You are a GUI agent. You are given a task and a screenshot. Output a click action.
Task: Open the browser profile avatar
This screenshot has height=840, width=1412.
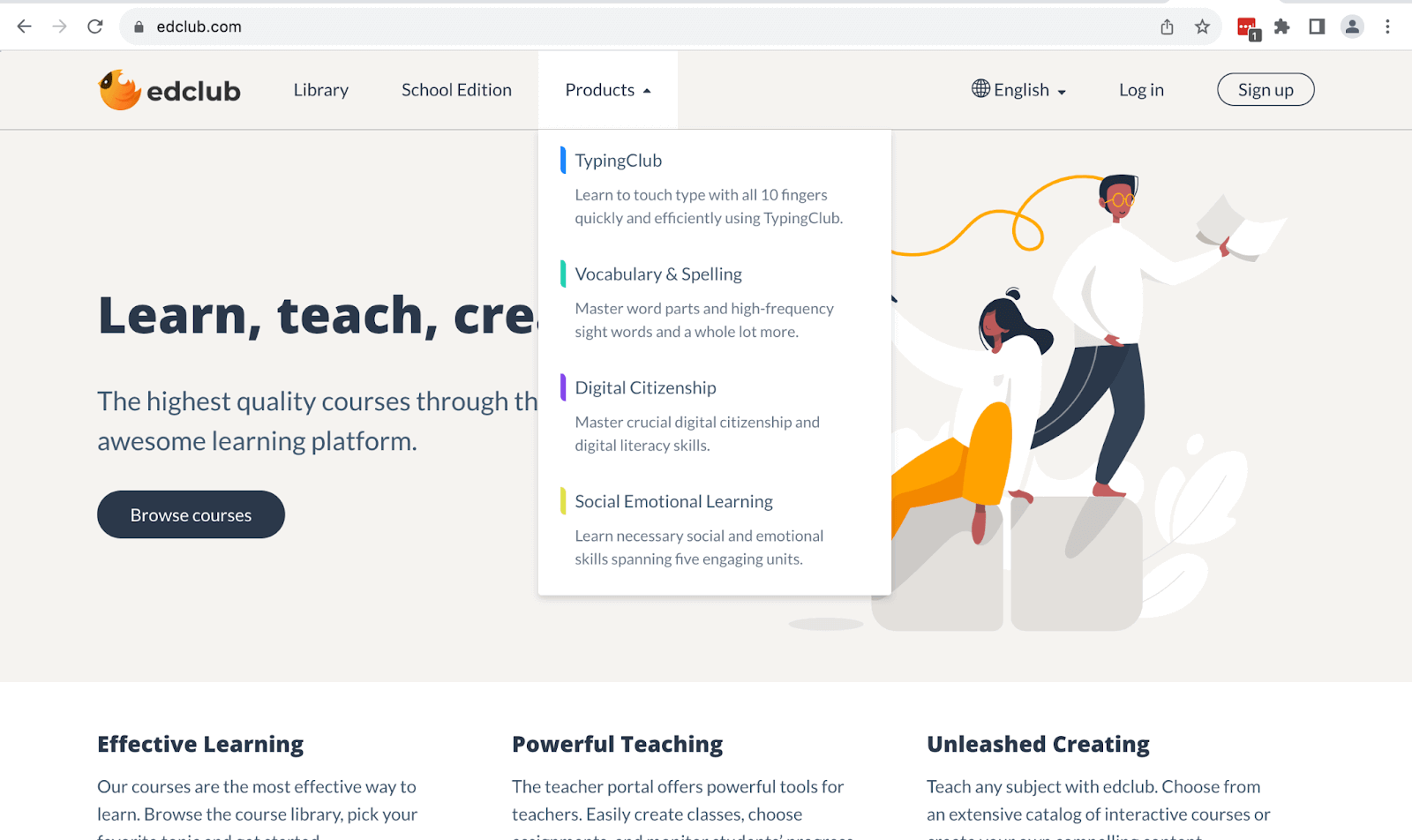(x=1352, y=26)
